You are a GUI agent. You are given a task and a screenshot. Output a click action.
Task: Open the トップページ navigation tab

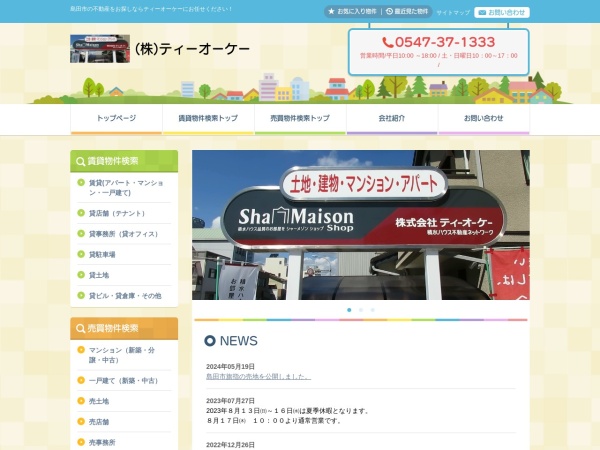(116, 119)
